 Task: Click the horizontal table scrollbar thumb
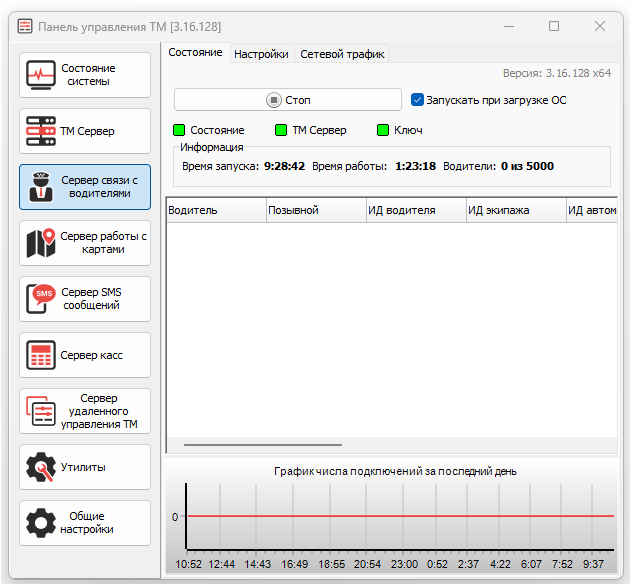coord(263,445)
